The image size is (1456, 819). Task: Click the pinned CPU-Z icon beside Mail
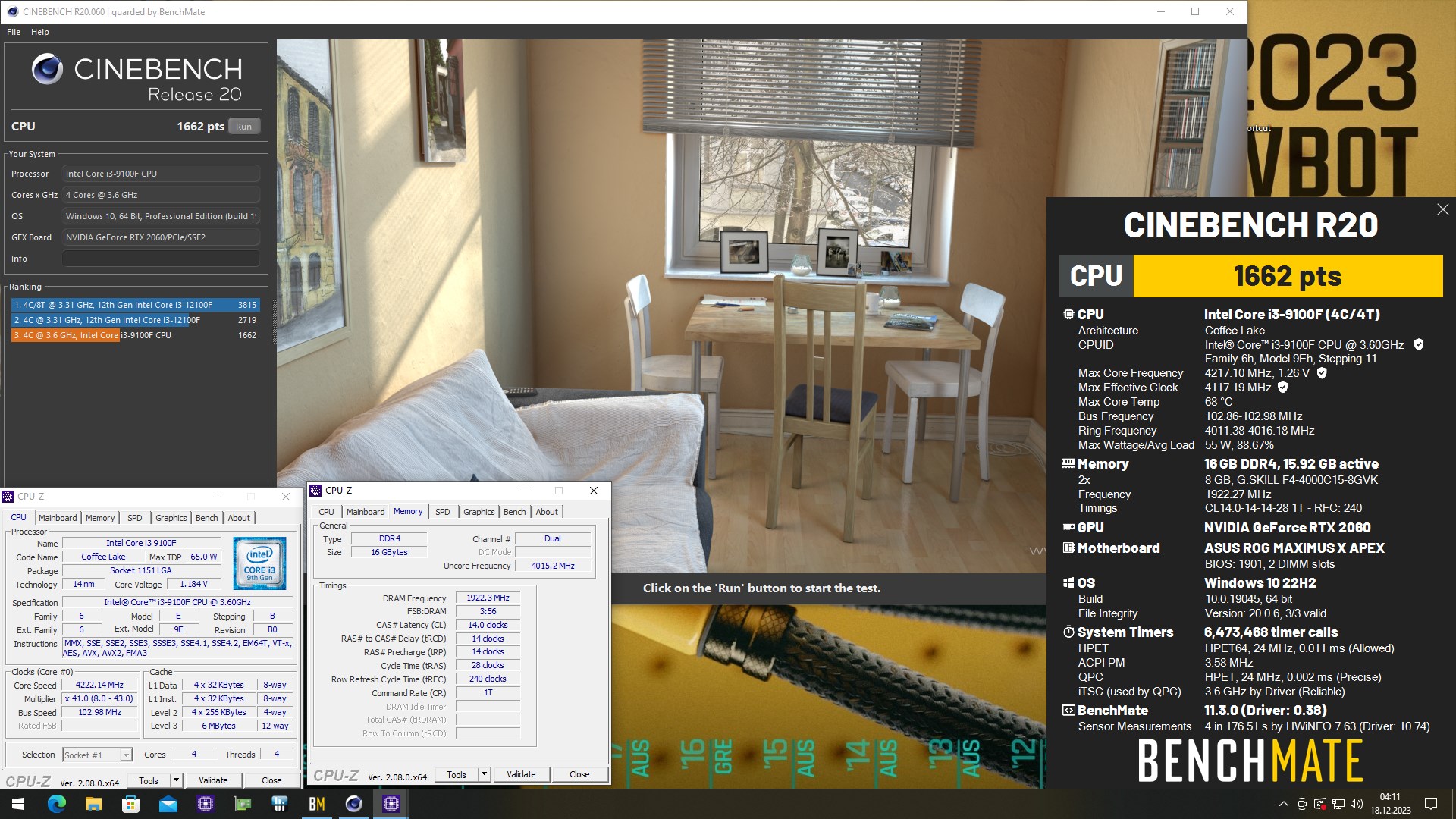click(205, 804)
